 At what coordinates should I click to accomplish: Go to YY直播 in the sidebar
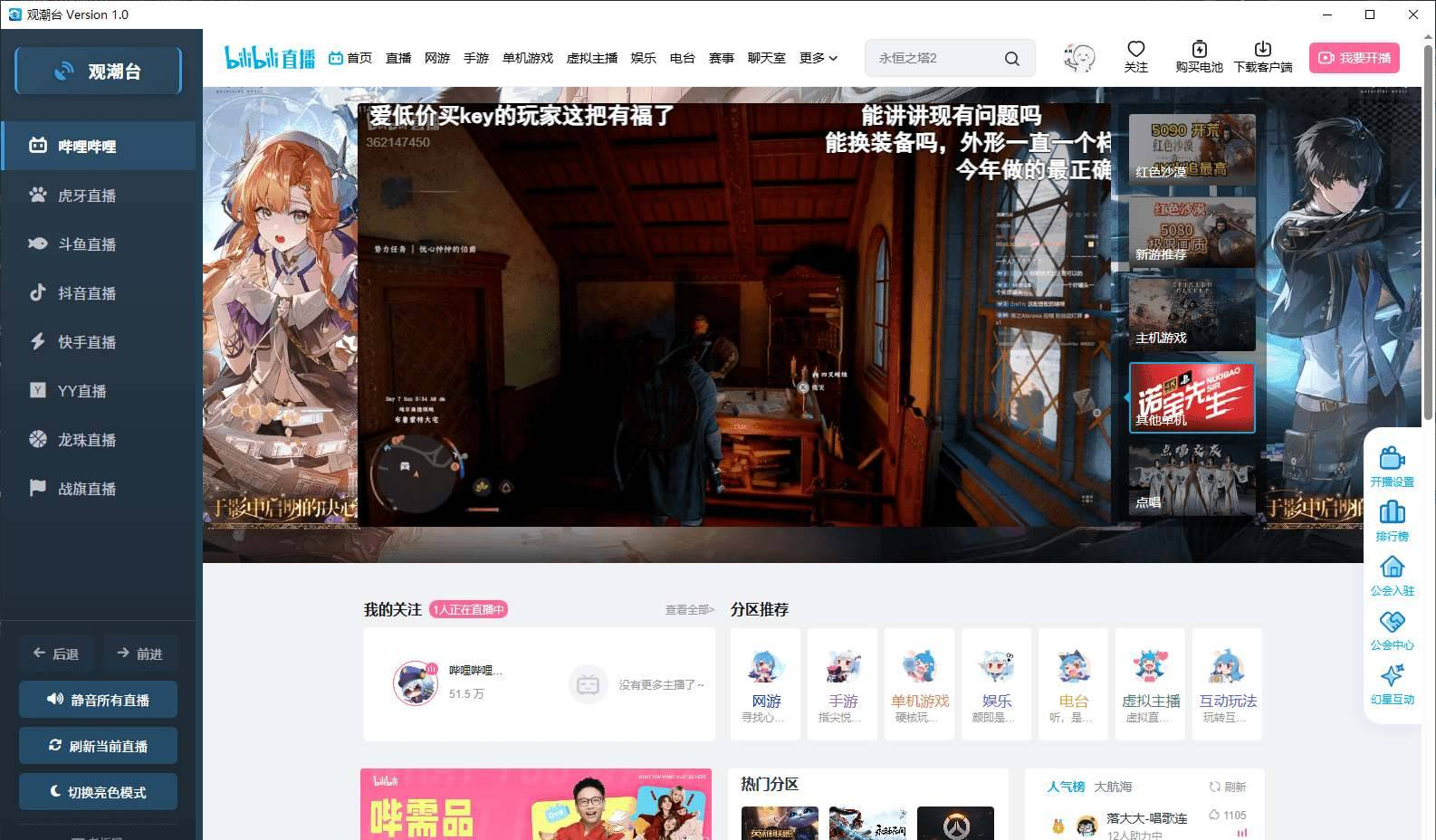99,390
